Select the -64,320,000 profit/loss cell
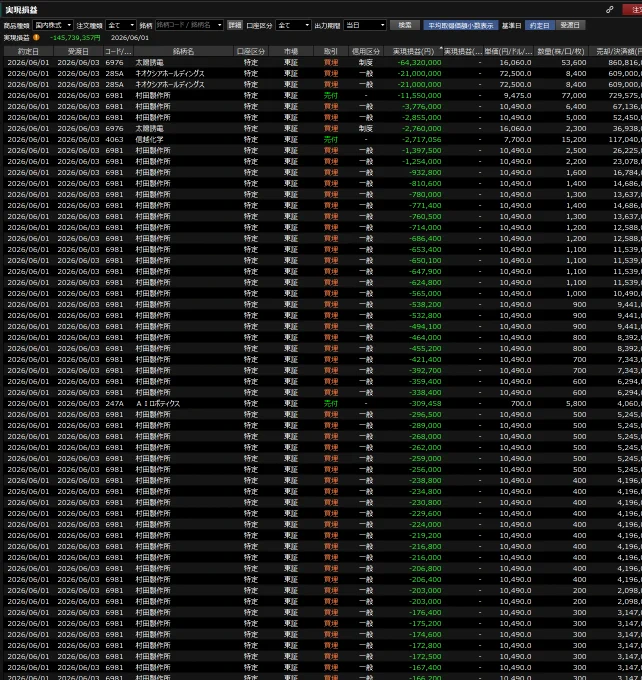Viewport: 642px width, 680px height. (x=419, y=62)
